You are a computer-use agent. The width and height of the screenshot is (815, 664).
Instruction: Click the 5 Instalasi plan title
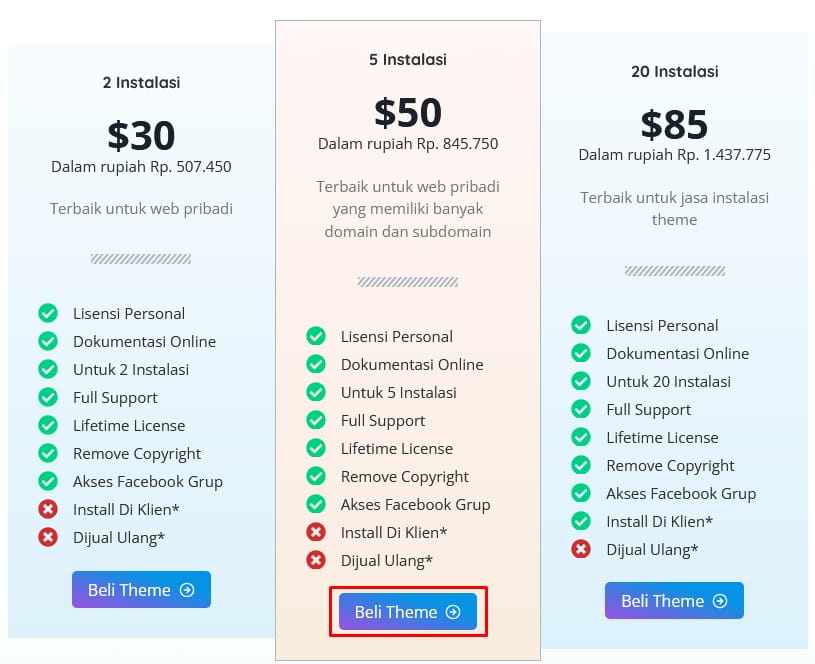tap(408, 60)
